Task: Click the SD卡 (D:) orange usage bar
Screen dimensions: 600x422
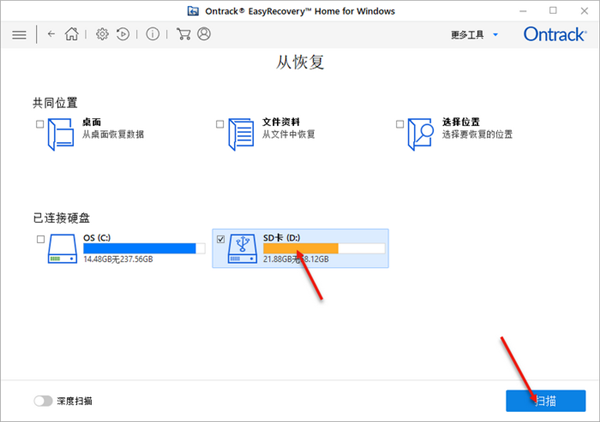Action: (324, 249)
